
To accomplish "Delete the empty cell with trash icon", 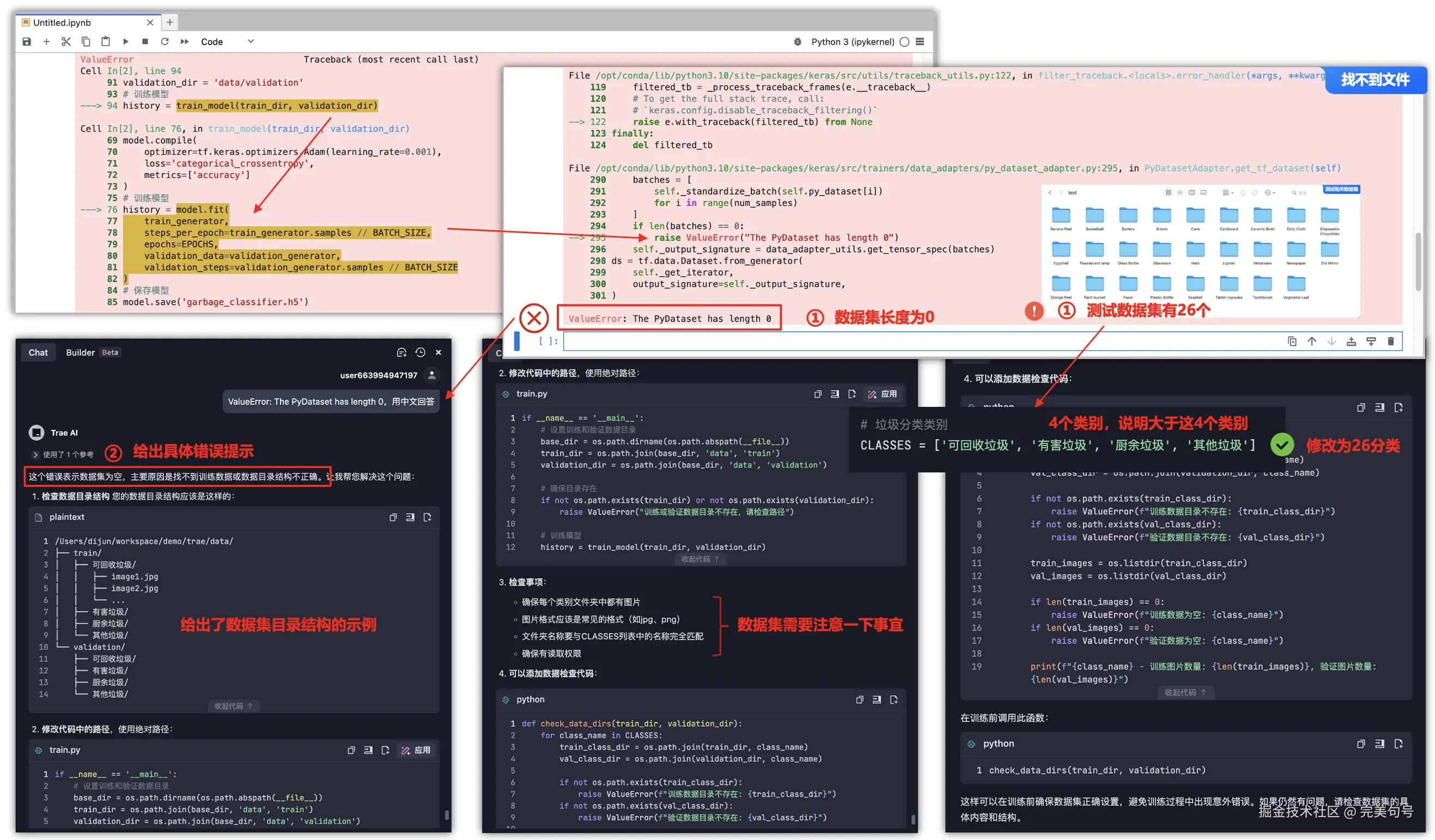I will click(1390, 341).
